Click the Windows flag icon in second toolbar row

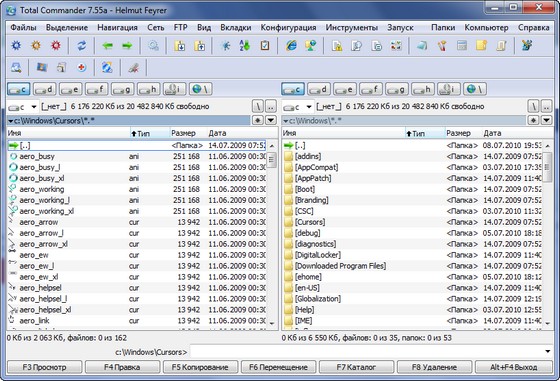[x=42, y=67]
